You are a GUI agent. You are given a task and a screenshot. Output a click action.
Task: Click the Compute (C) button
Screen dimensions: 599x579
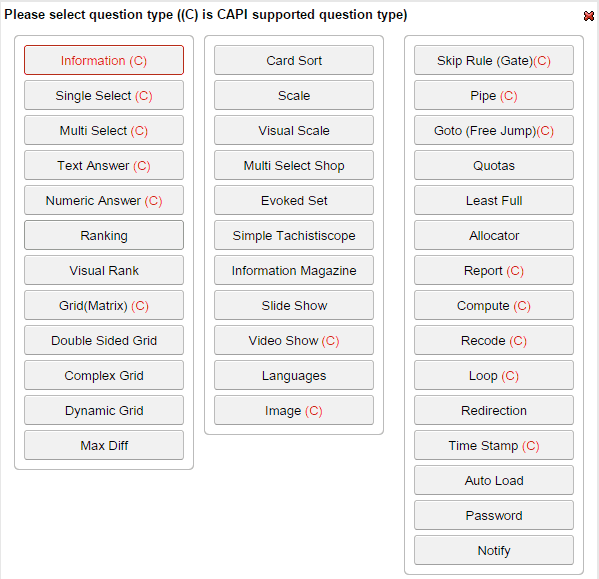tap(494, 305)
